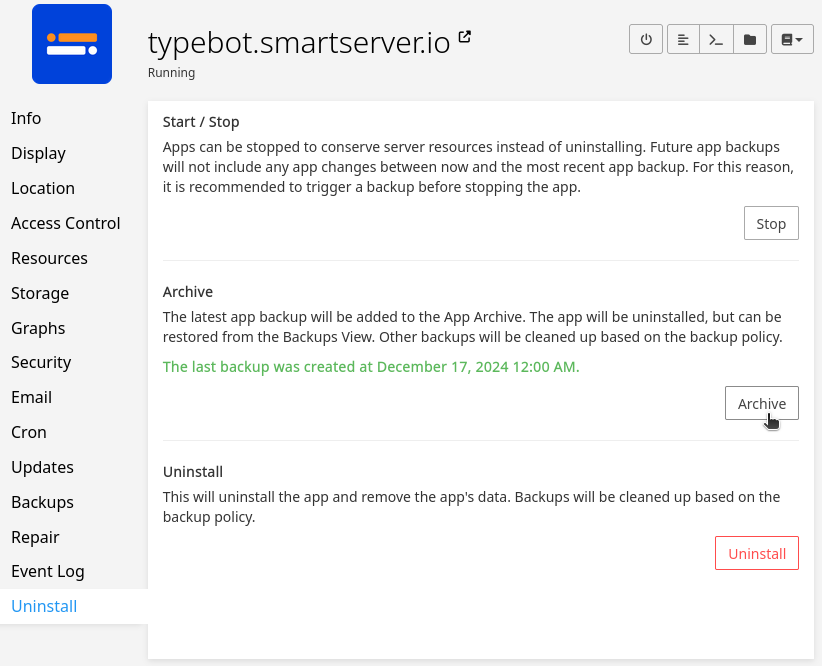Navigate to Backups in sidebar

(x=42, y=502)
